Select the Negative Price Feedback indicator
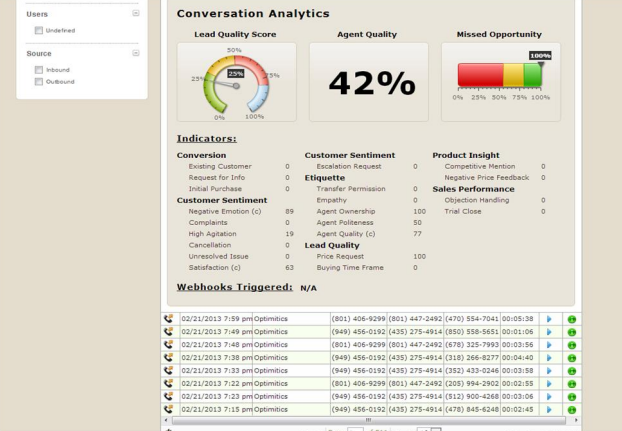 (487, 178)
